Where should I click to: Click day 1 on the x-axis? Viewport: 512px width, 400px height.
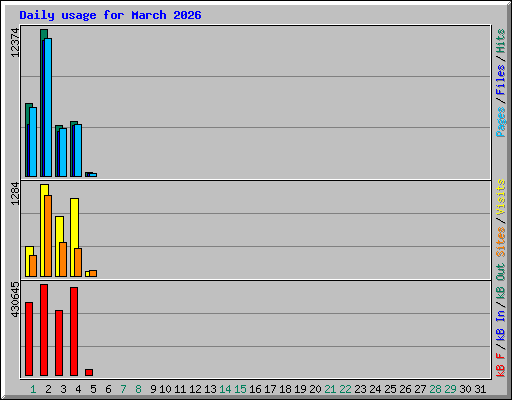[33, 389]
